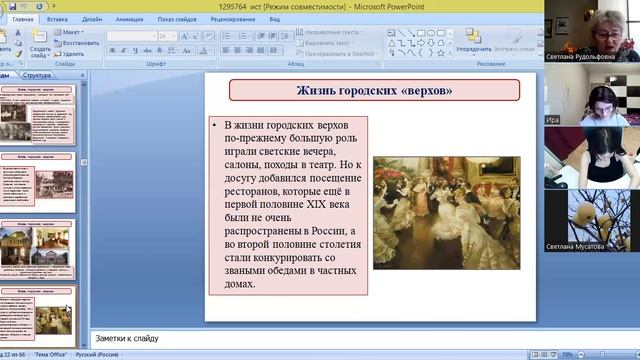The width and height of the screenshot is (640, 360).
Task: Click the zoom out minus button
Action: tap(581, 355)
